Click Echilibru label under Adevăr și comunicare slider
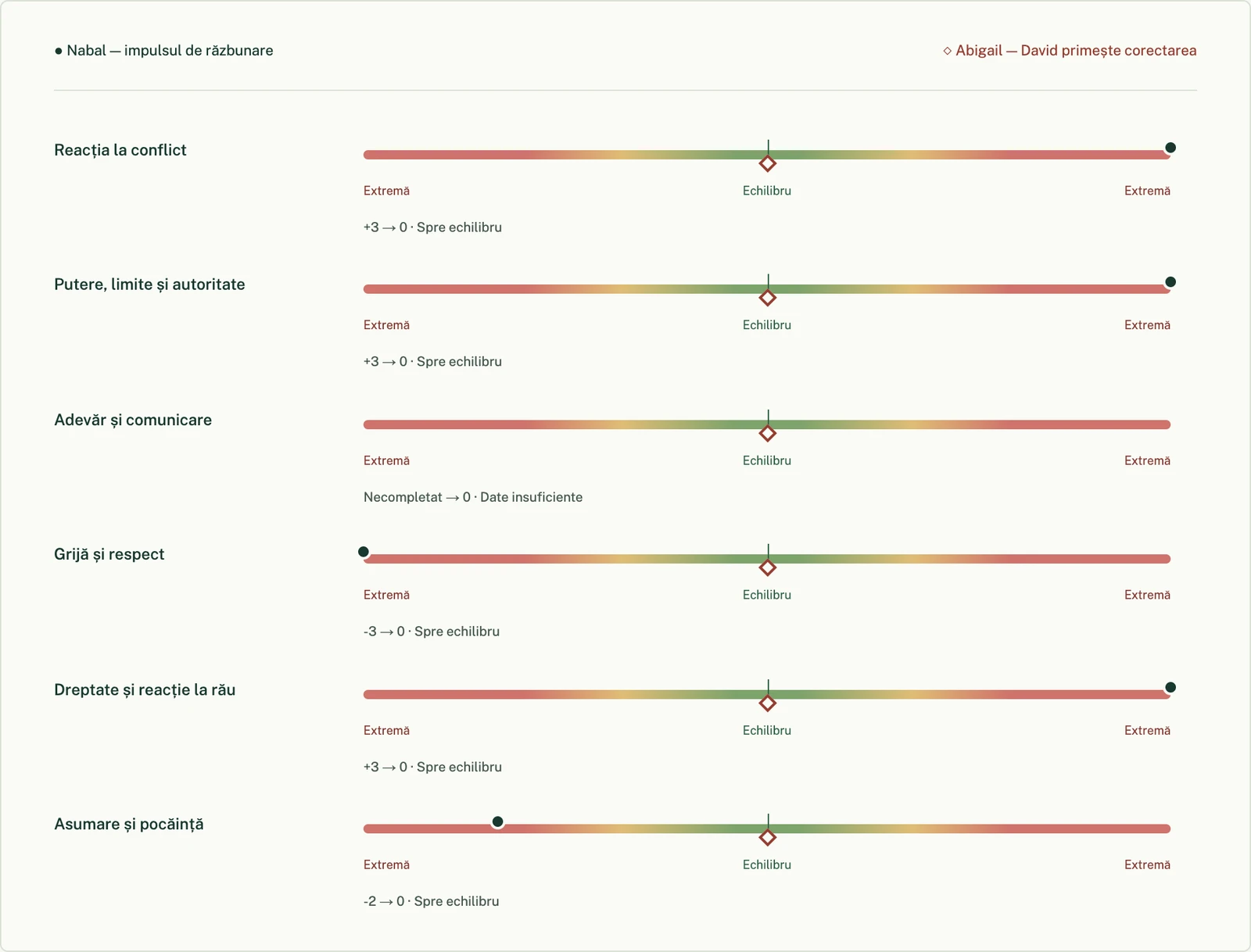This screenshot has height=952, width=1251. (x=767, y=461)
